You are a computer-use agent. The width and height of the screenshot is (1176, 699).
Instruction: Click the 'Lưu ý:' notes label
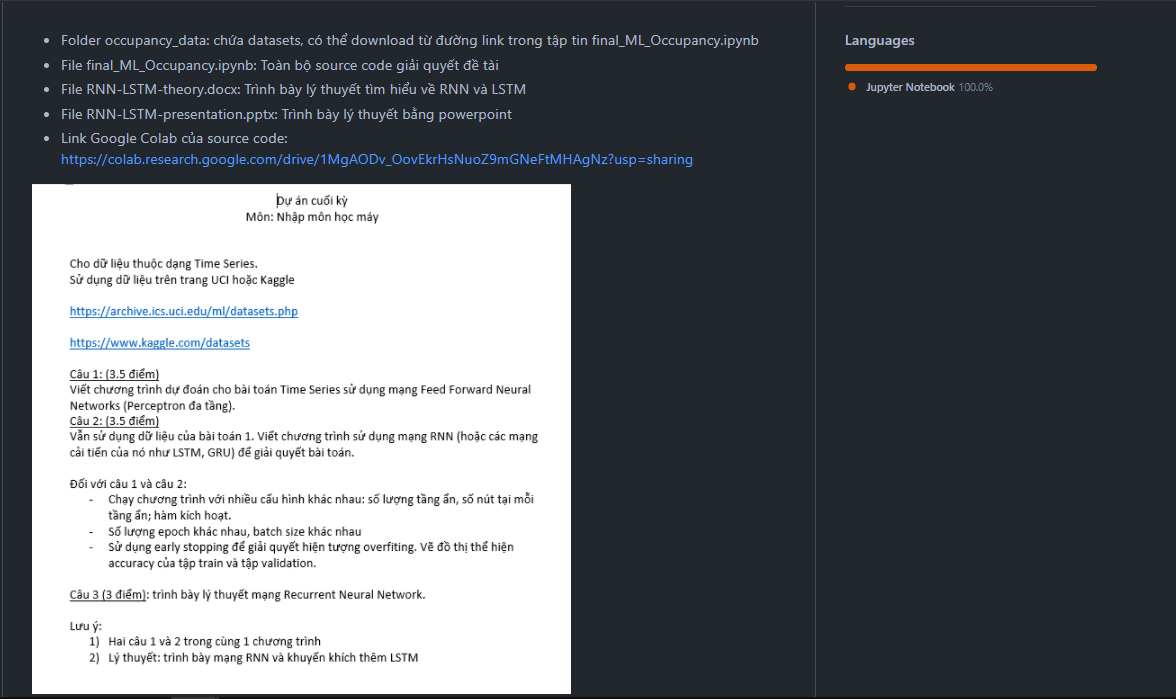[x=85, y=626]
